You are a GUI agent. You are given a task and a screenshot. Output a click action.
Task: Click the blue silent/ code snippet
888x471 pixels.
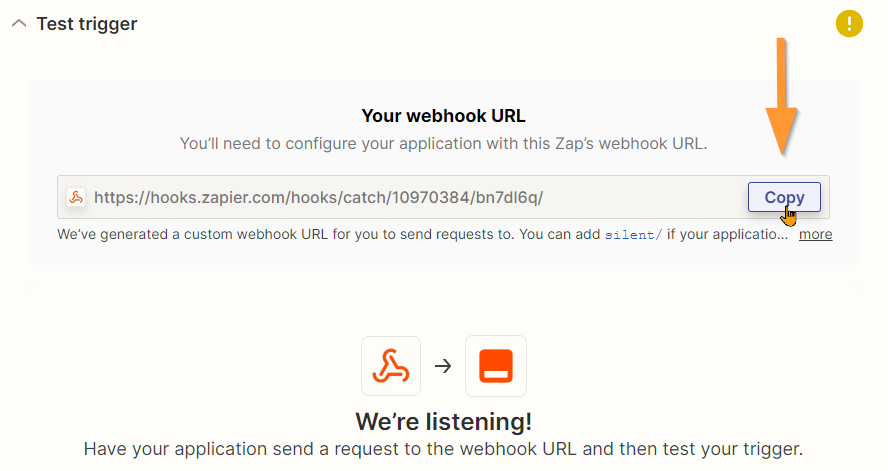(x=633, y=235)
